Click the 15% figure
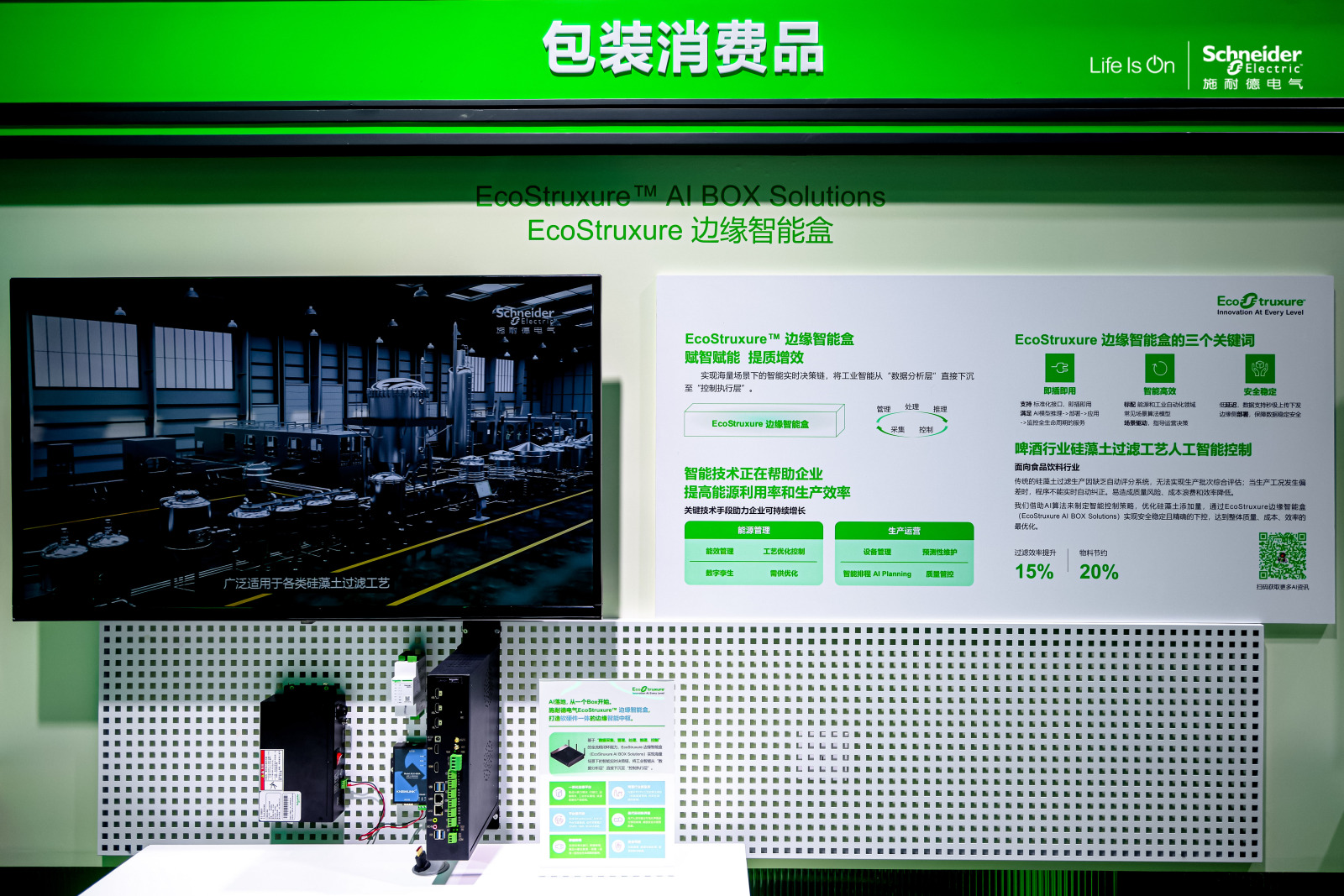Viewport: 1344px width, 896px height. coord(1034,572)
